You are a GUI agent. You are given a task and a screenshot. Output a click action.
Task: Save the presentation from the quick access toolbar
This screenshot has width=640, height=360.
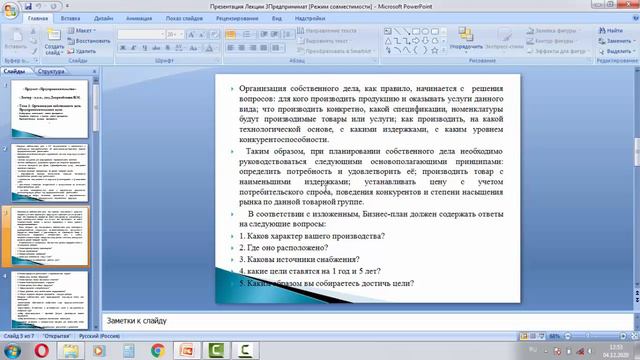pos(28,6)
